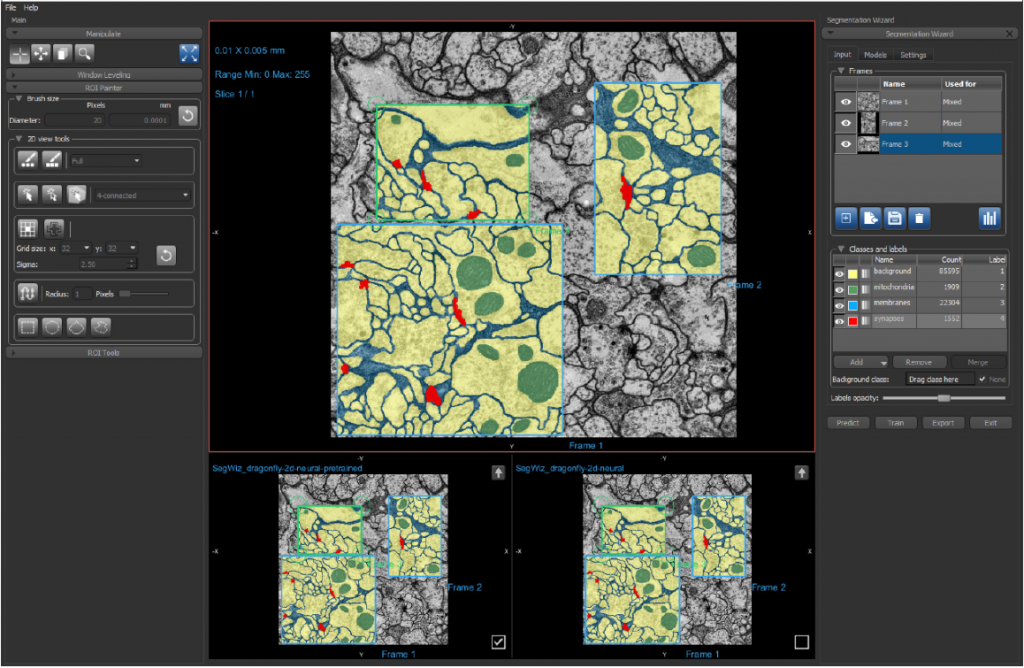This screenshot has width=1024, height=668.
Task: Click the Train button
Action: [895, 422]
